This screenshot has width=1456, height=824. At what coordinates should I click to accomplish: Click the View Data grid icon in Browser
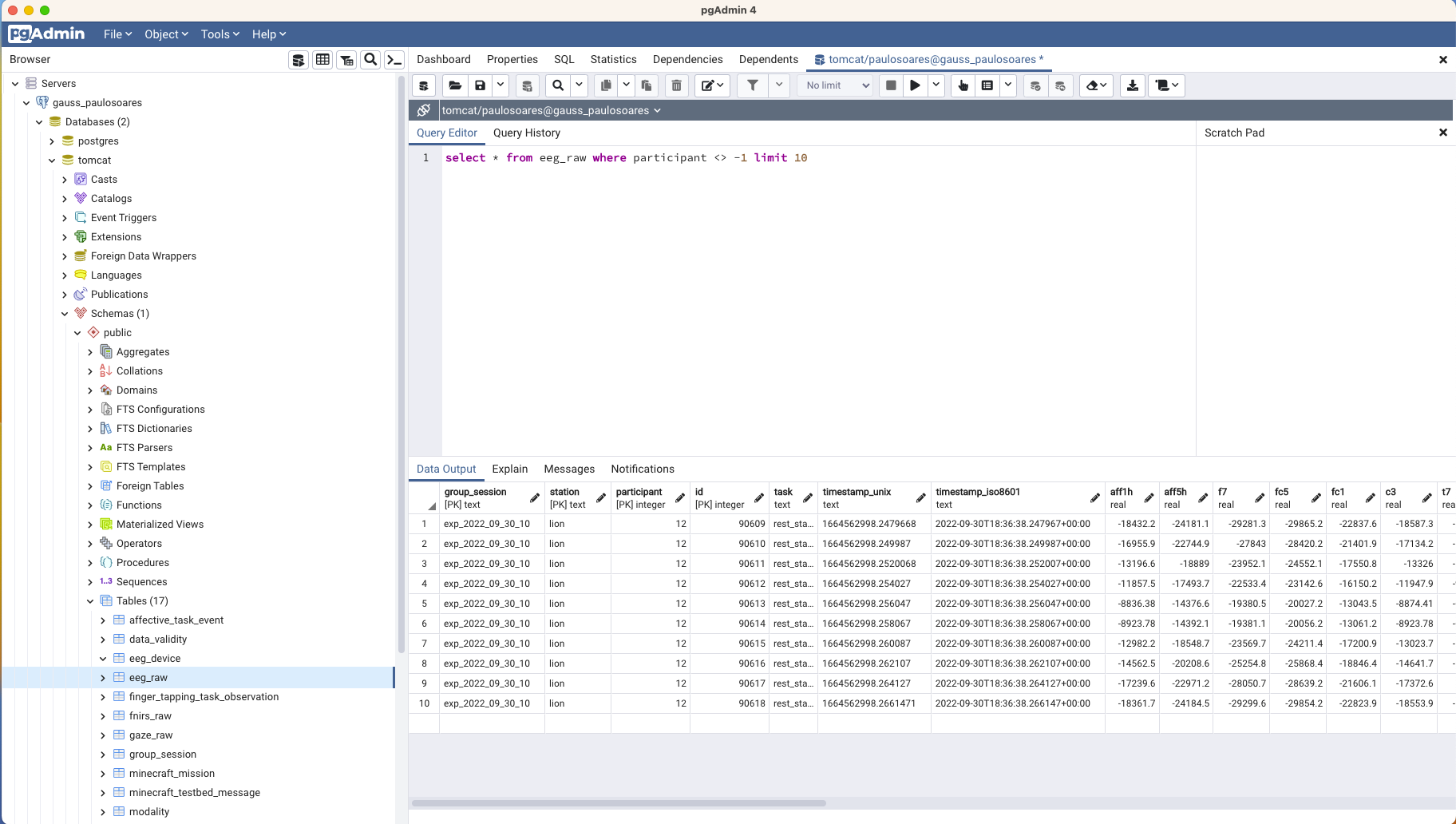[322, 60]
